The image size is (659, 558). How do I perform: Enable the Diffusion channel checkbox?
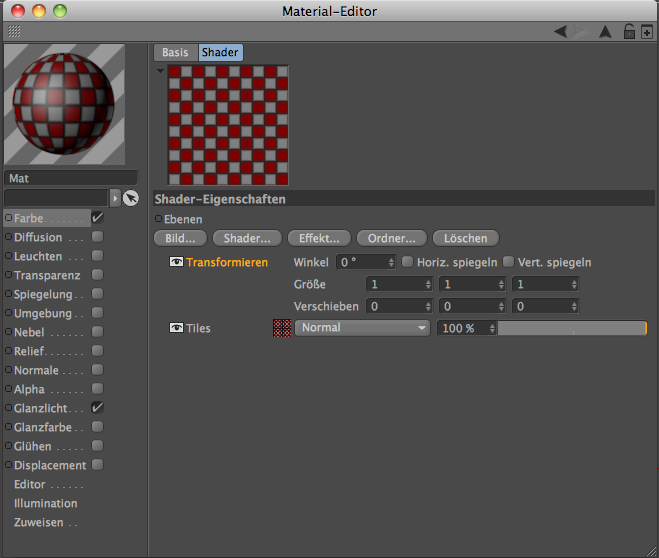coord(97,237)
